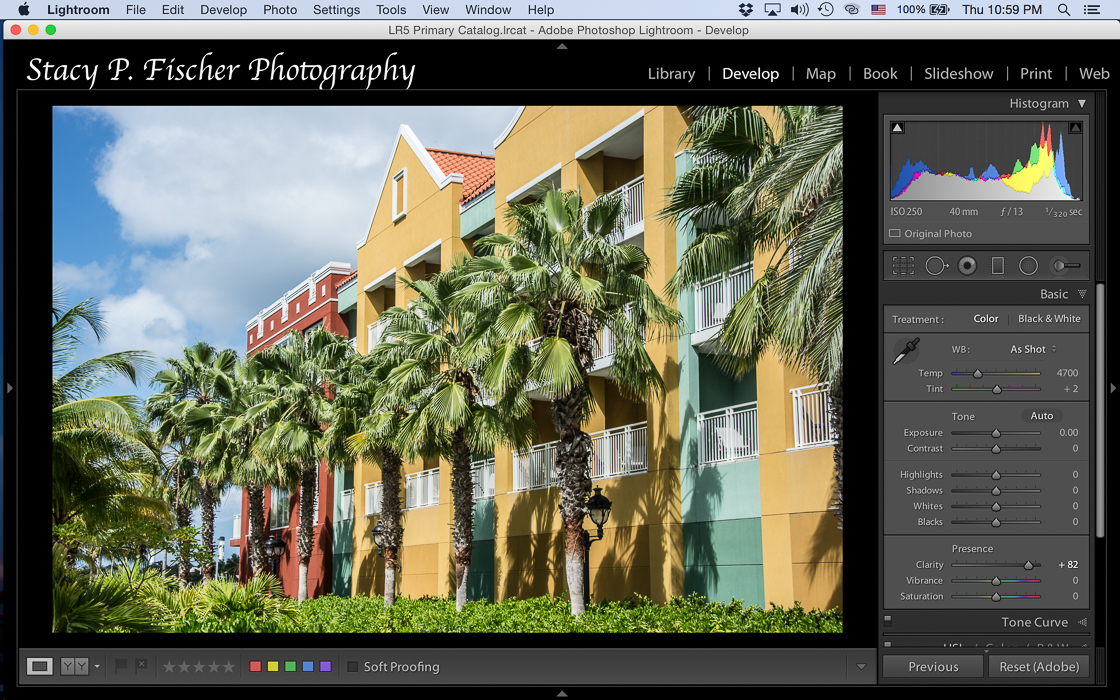The height and width of the screenshot is (700, 1120).
Task: Toggle shadow clipping indicator in histogram
Action: [898, 127]
